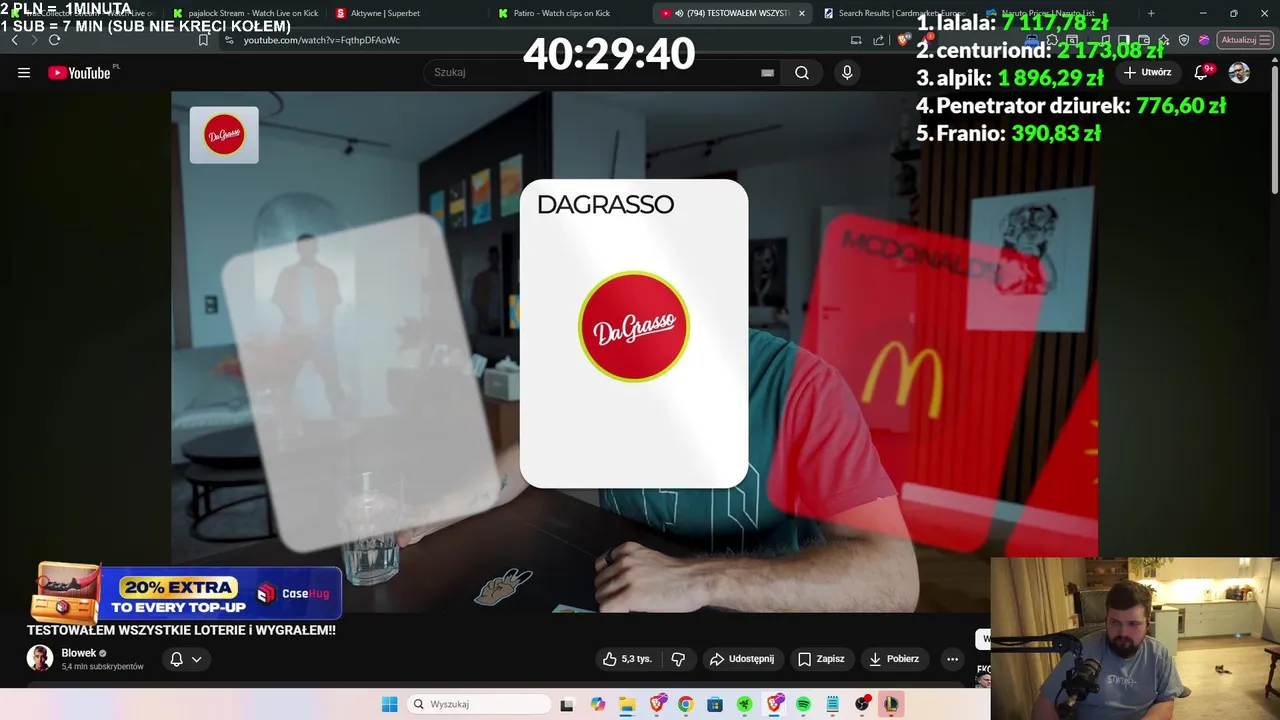This screenshot has height=720, width=1280.
Task: Close the TESTOWAŁEM WSZYSTKIE YouTube tab
Action: pos(801,13)
